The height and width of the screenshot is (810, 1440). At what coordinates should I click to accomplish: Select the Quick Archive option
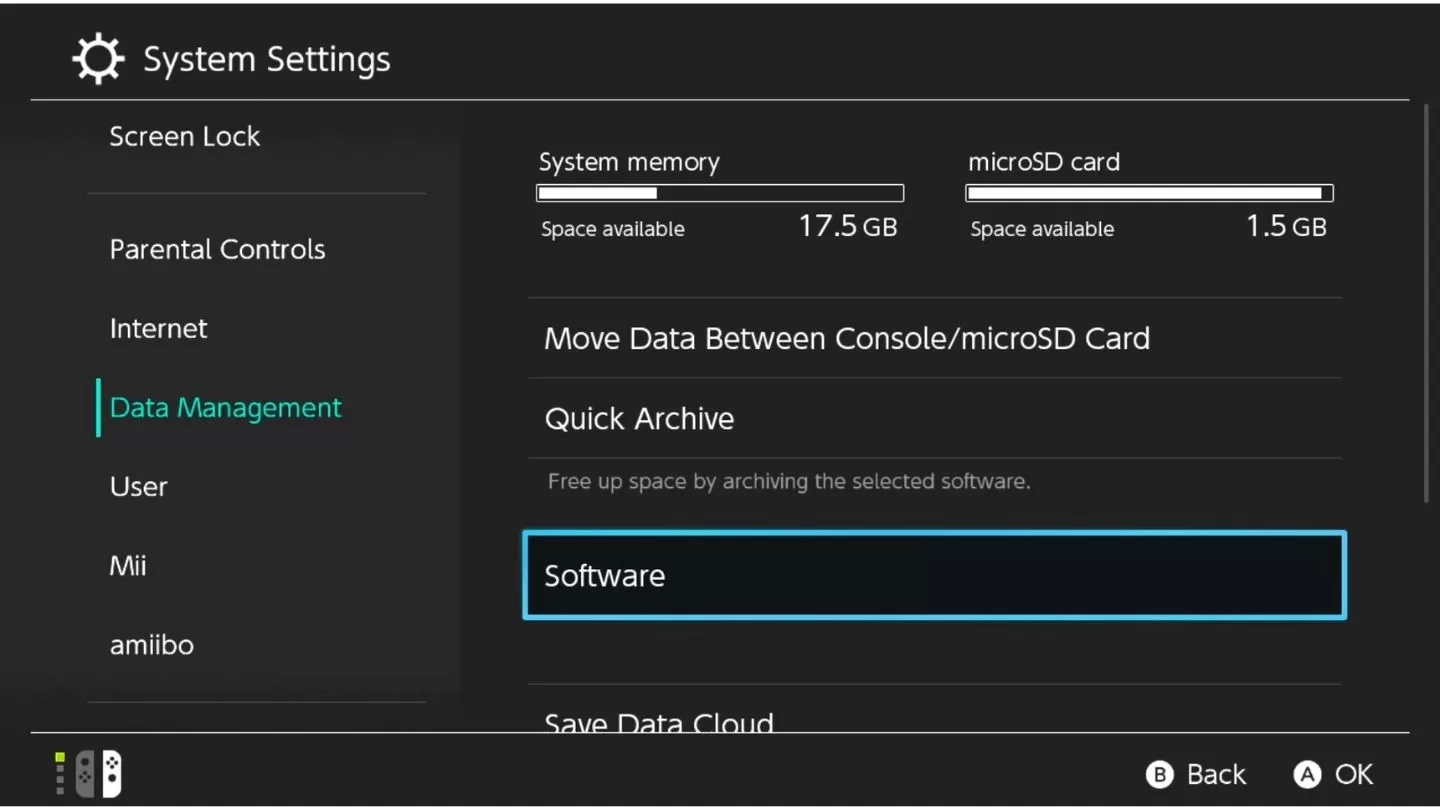click(x=934, y=418)
